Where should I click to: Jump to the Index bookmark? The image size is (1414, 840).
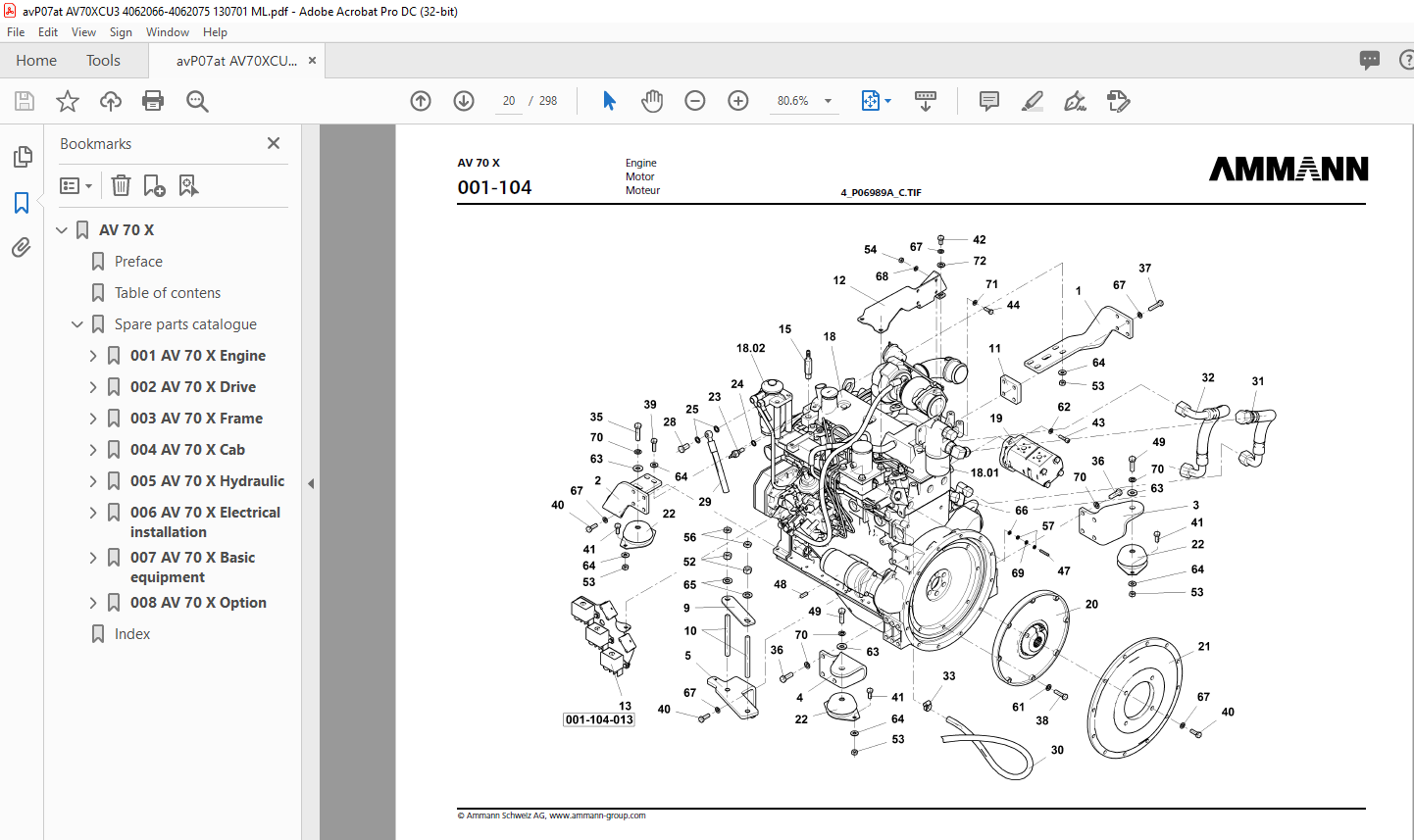click(x=132, y=634)
